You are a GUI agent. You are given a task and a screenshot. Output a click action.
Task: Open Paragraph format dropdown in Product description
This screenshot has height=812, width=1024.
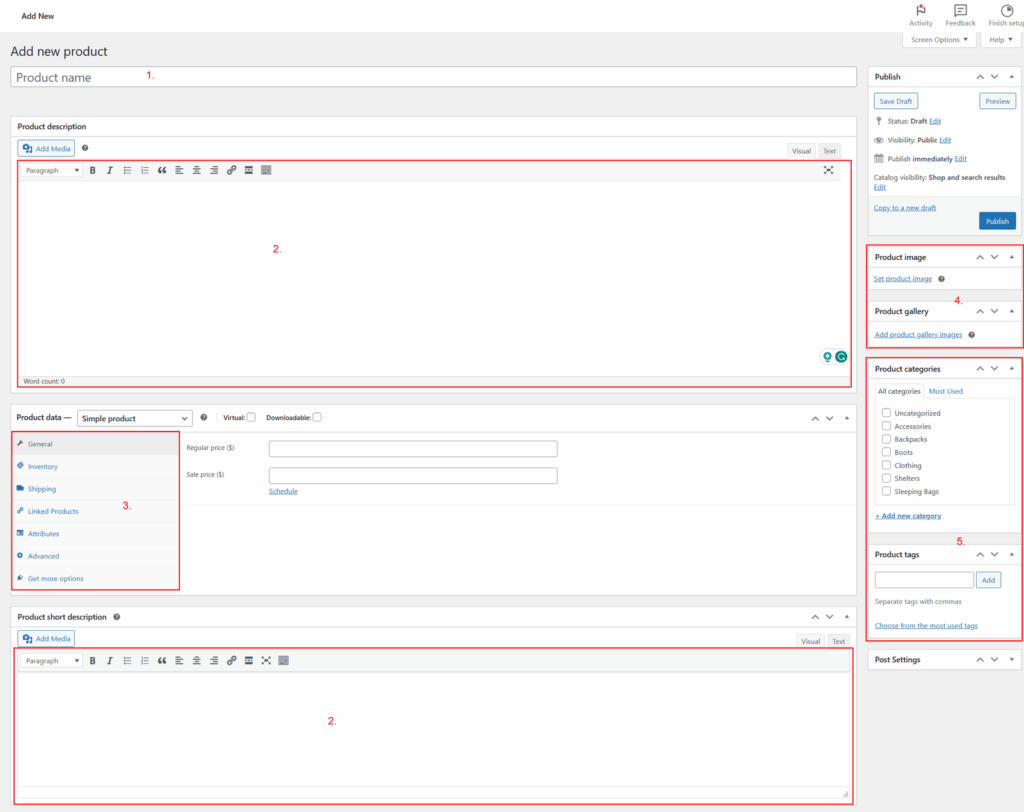51,171
